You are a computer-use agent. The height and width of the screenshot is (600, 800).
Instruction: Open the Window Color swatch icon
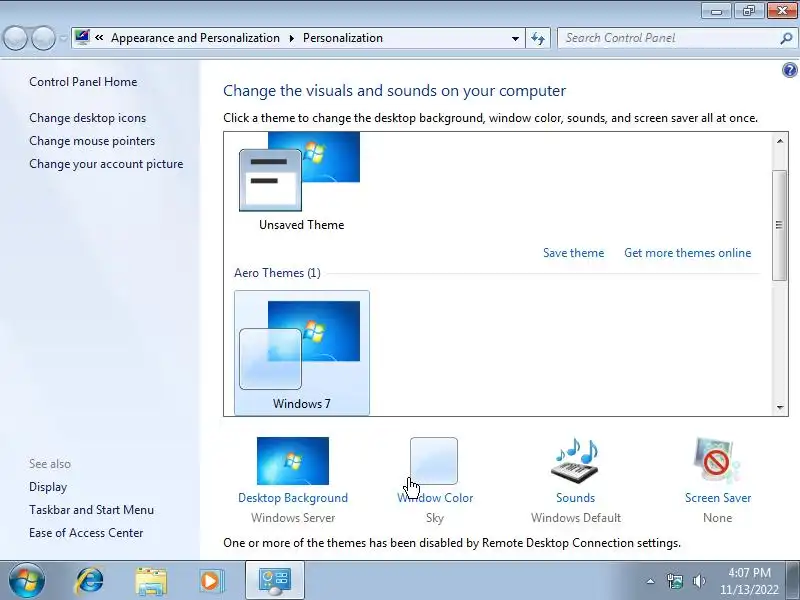(434, 461)
